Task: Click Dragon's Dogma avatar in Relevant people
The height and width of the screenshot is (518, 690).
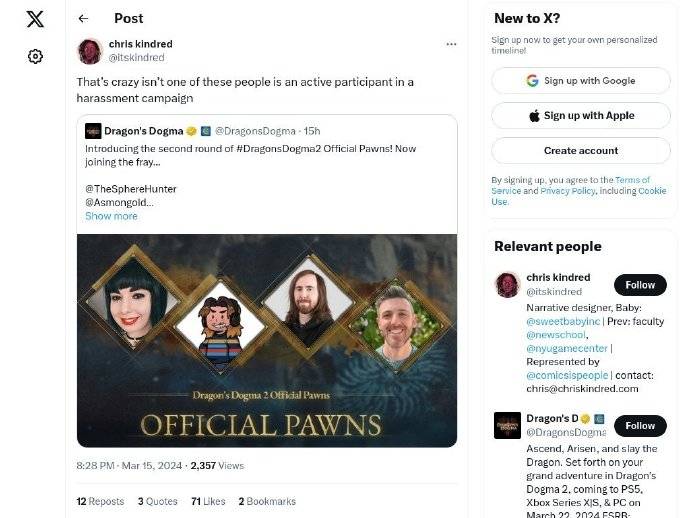Action: [507, 425]
